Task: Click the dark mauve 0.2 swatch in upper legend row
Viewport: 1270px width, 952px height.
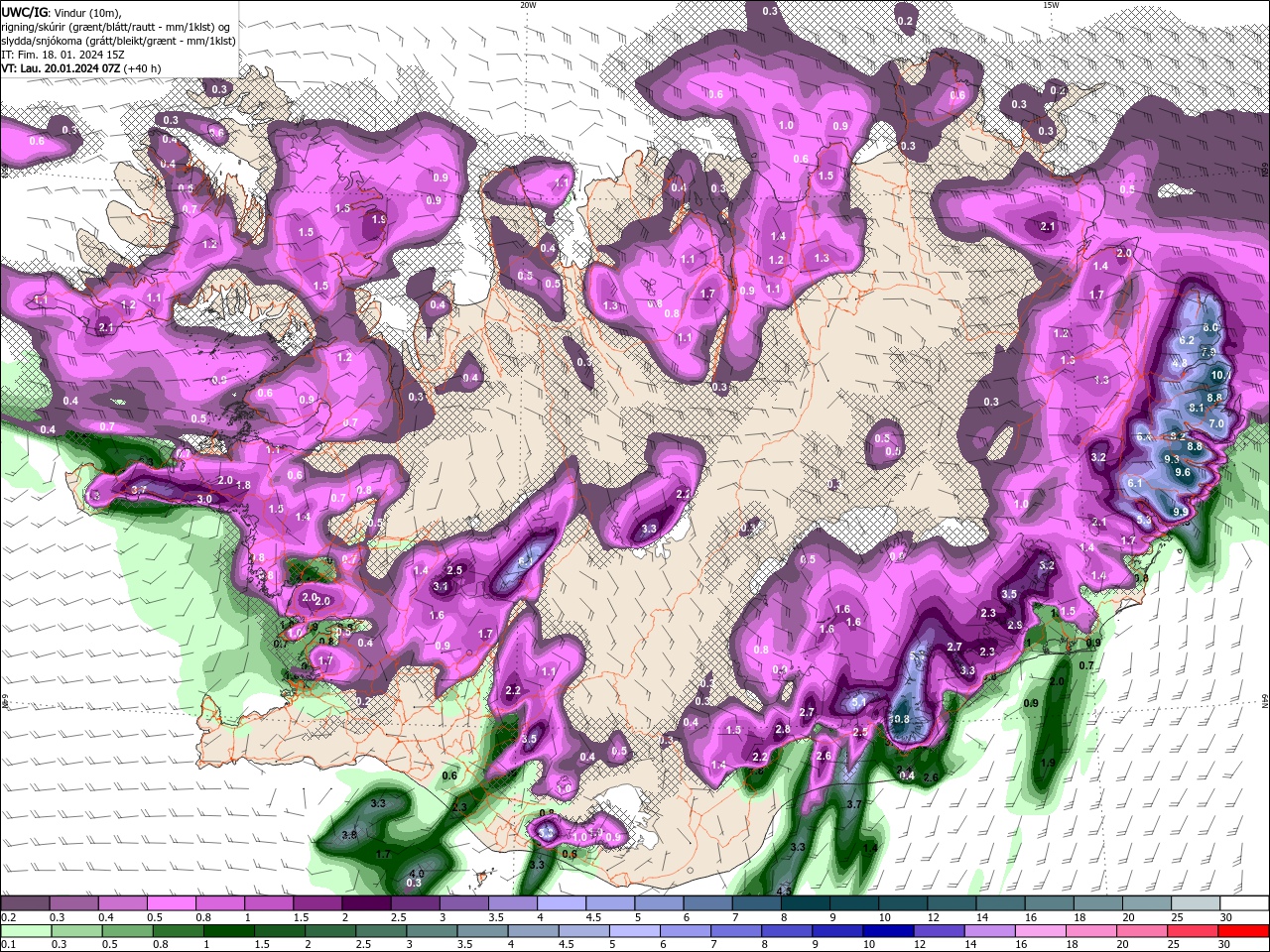Action: [x=25, y=903]
